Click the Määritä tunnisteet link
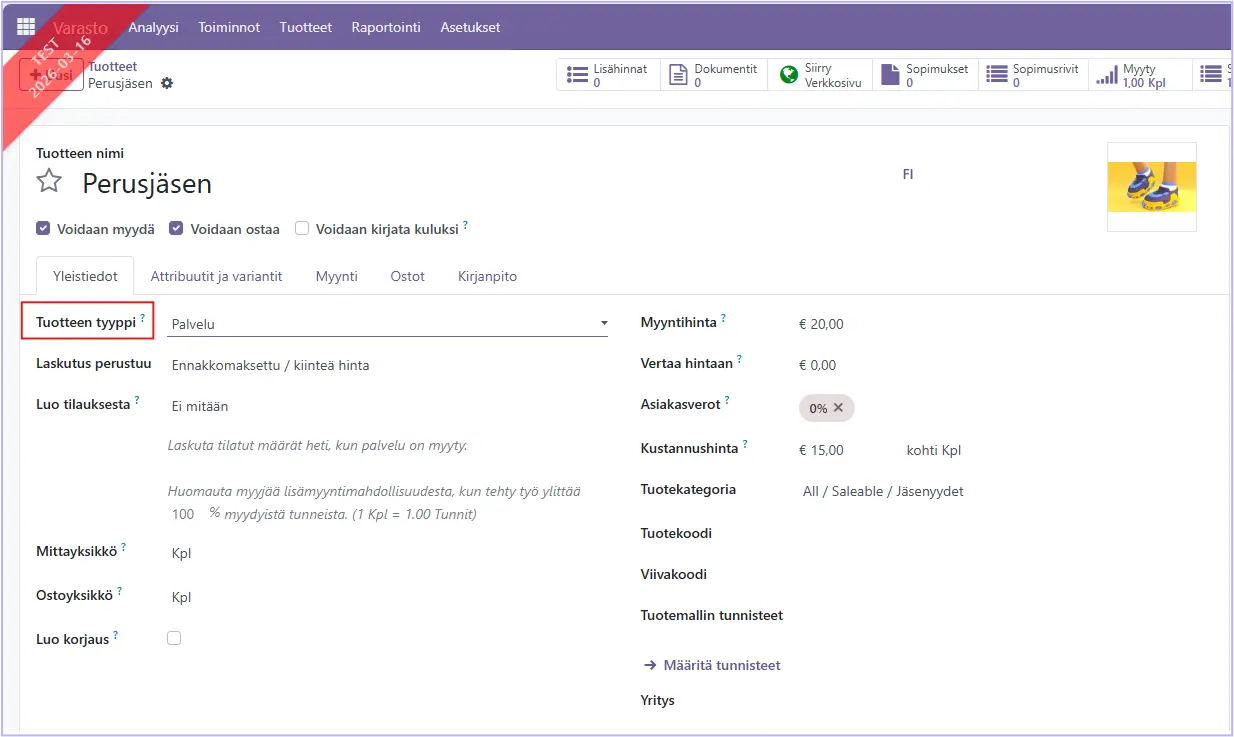 point(721,665)
